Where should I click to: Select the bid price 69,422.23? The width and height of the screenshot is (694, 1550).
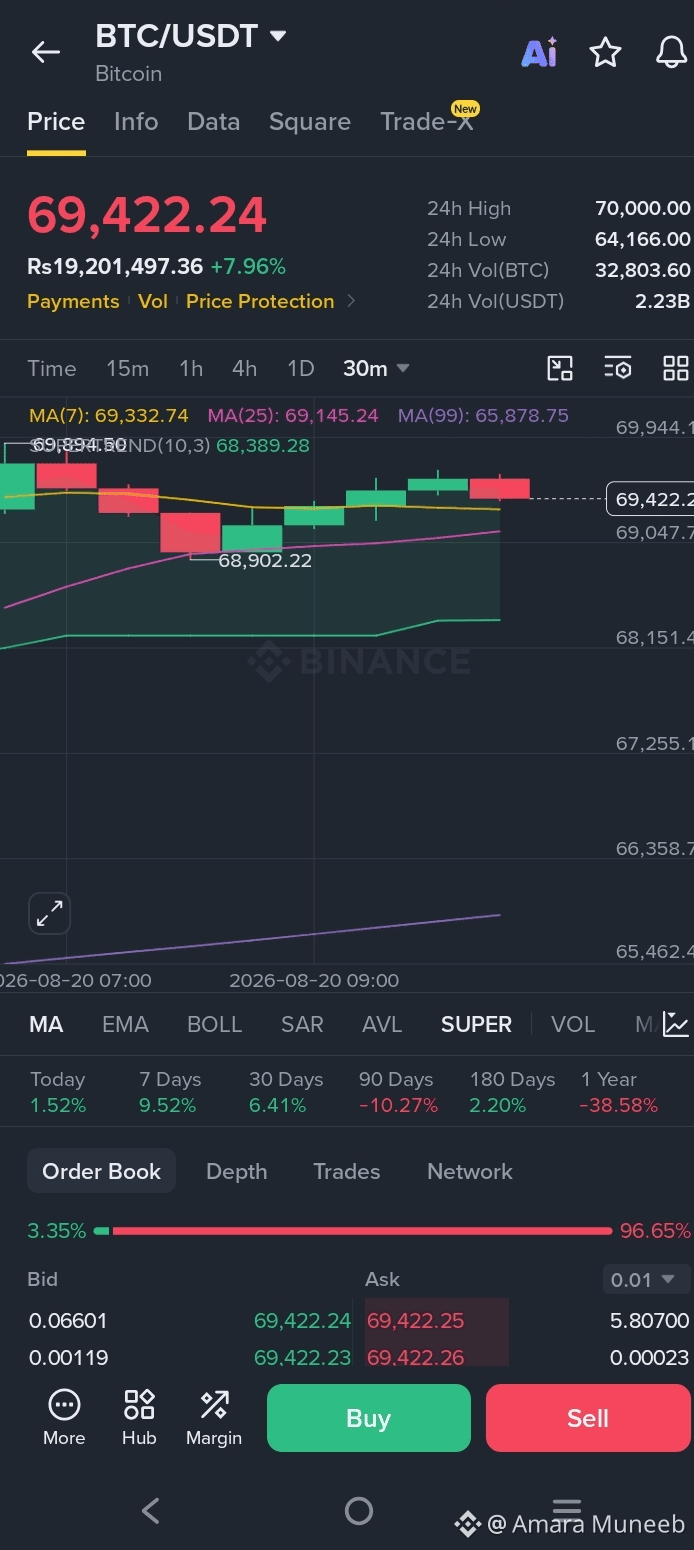coord(302,1357)
